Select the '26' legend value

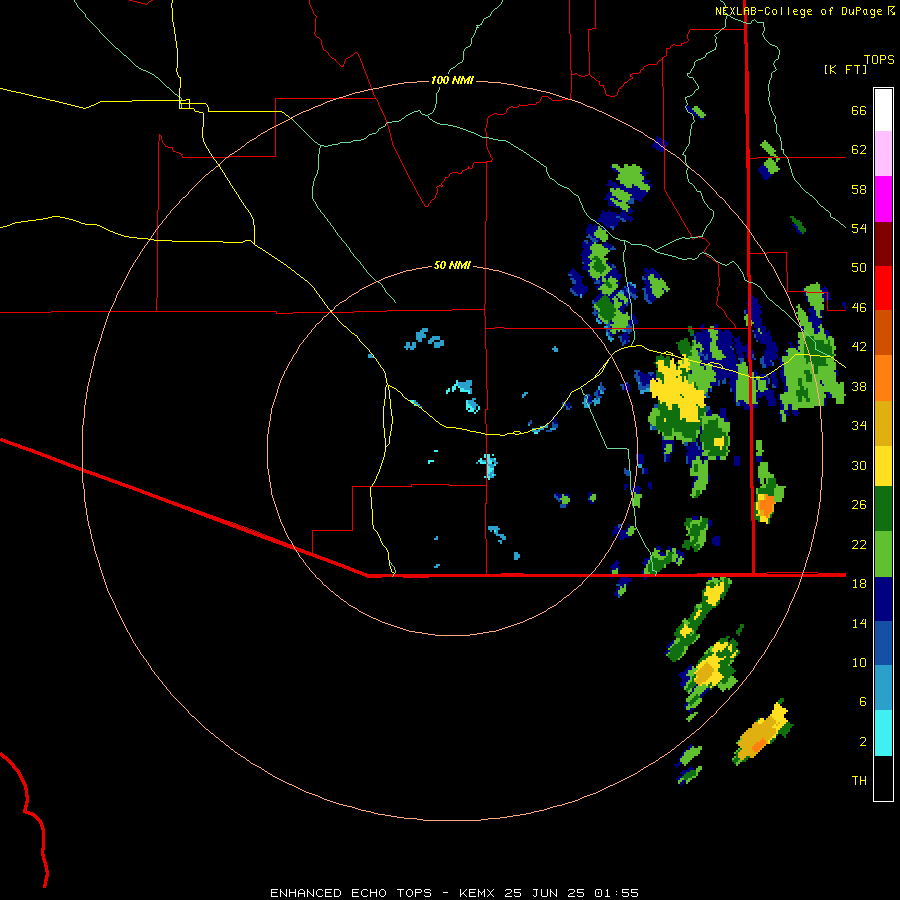coord(859,505)
